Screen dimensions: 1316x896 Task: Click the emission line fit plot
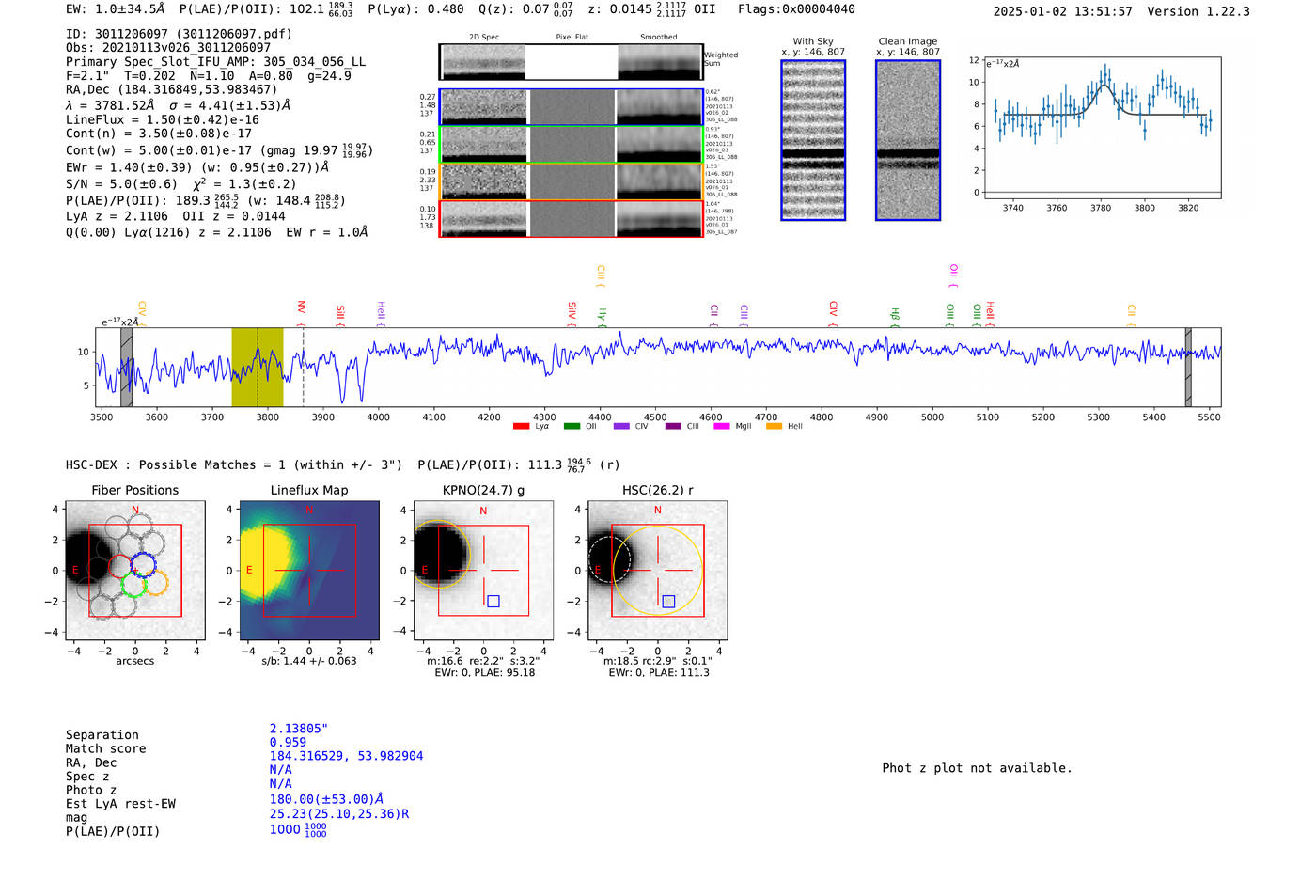pyautogui.click(x=1102, y=128)
